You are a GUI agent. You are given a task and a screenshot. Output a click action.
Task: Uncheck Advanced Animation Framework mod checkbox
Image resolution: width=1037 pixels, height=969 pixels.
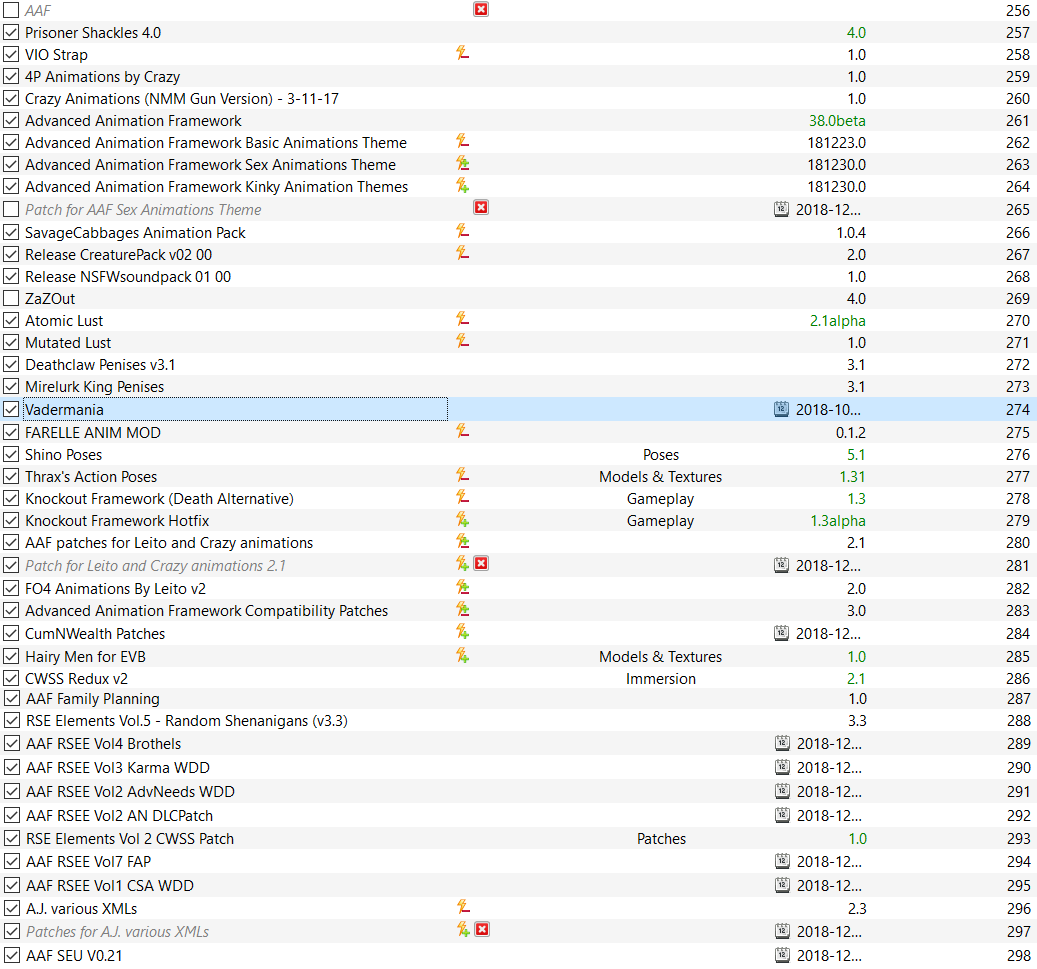tap(11, 120)
